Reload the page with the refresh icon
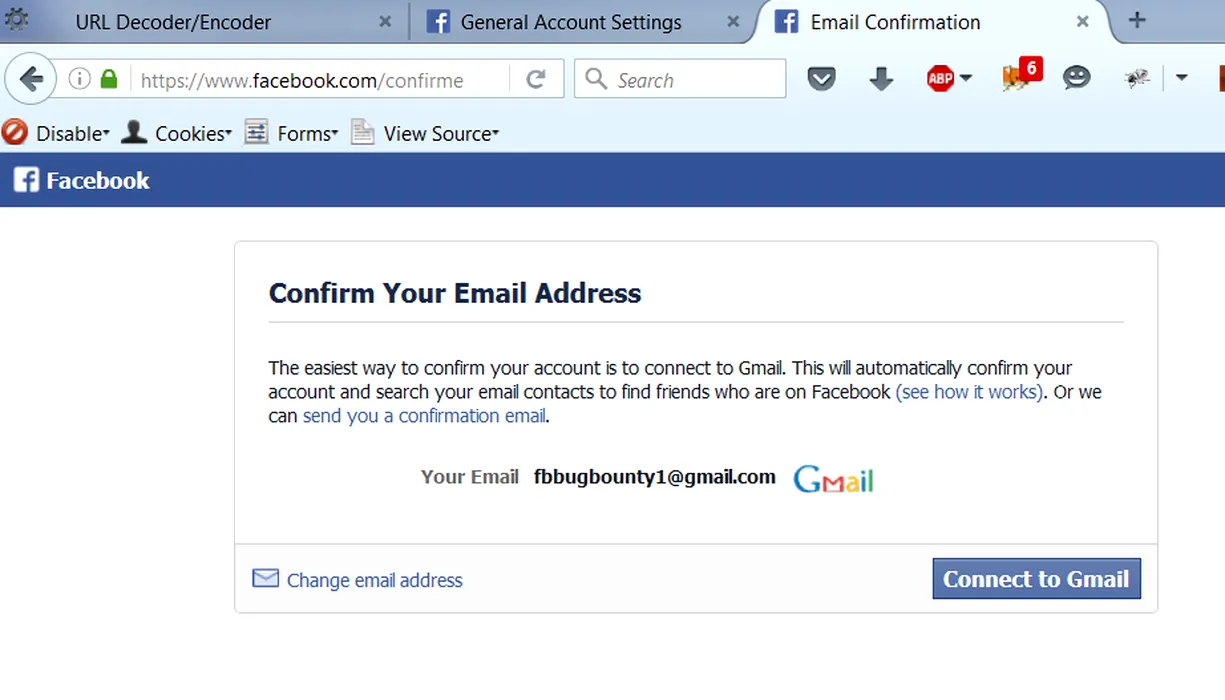1225x700 pixels. click(536, 80)
